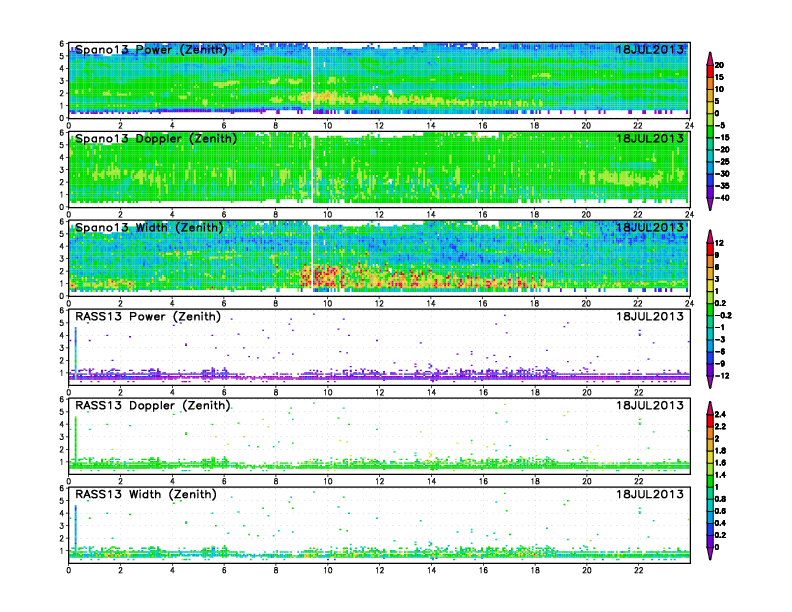Image resolution: width=792 pixels, height=612 pixels.
Task: Click x-axis tick 14 below RASS13 Power panel
Action: pos(431,392)
